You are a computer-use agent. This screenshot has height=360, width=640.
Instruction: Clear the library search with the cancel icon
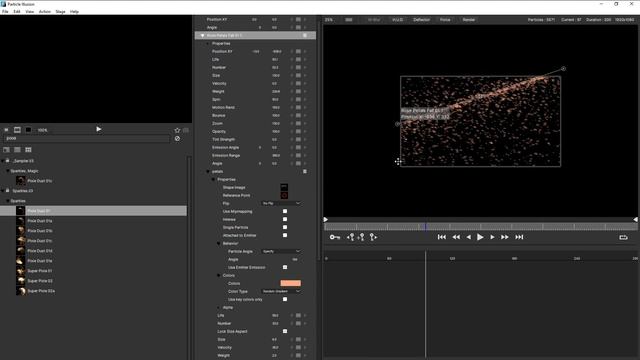click(x=177, y=138)
